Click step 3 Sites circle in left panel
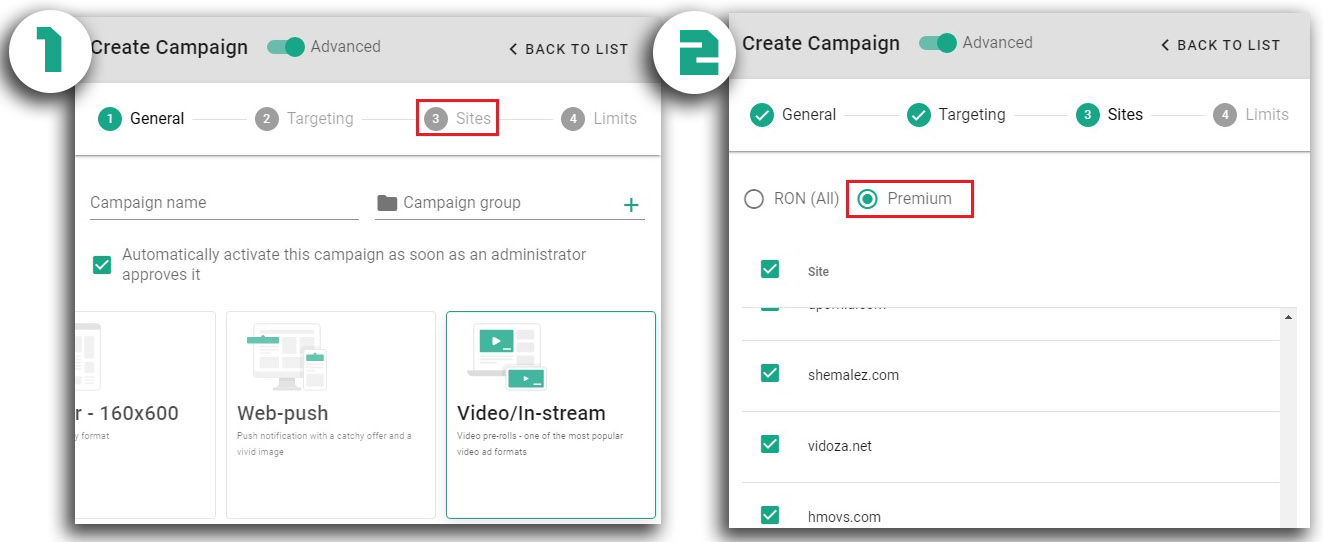 click(435, 119)
